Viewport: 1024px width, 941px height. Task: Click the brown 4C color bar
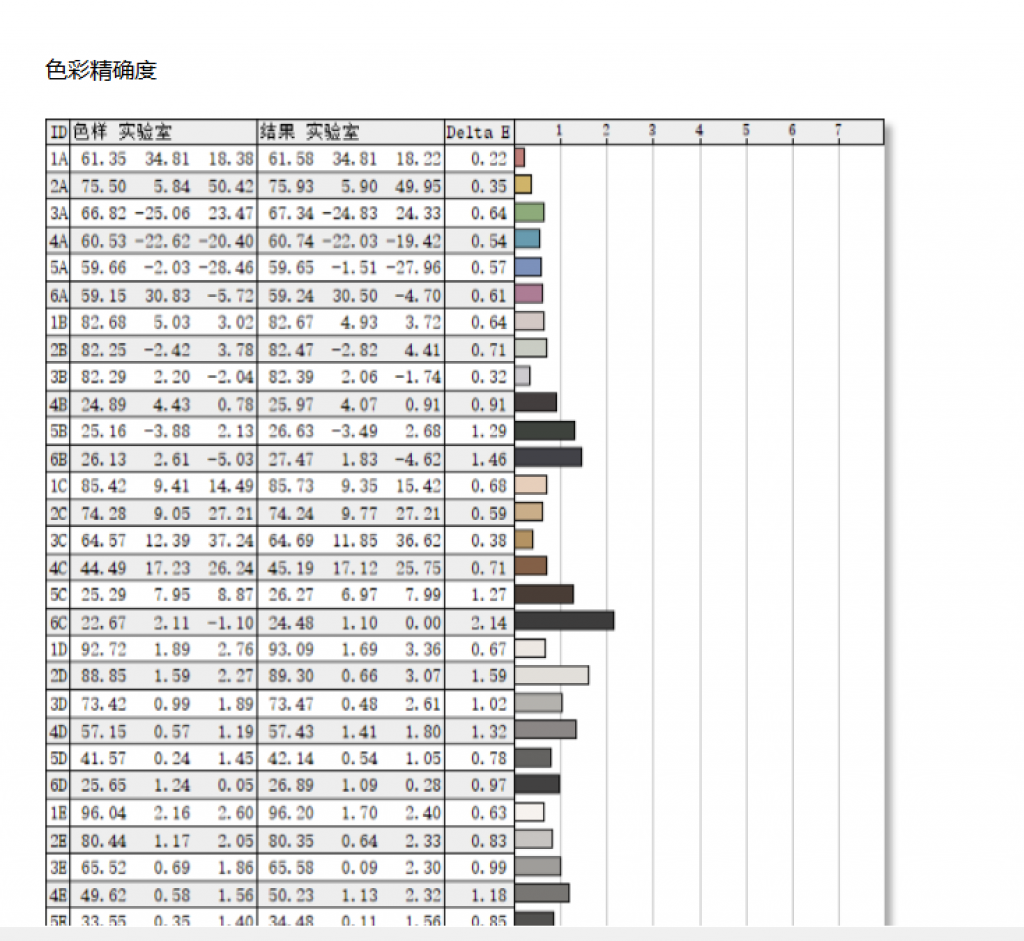[530, 566]
